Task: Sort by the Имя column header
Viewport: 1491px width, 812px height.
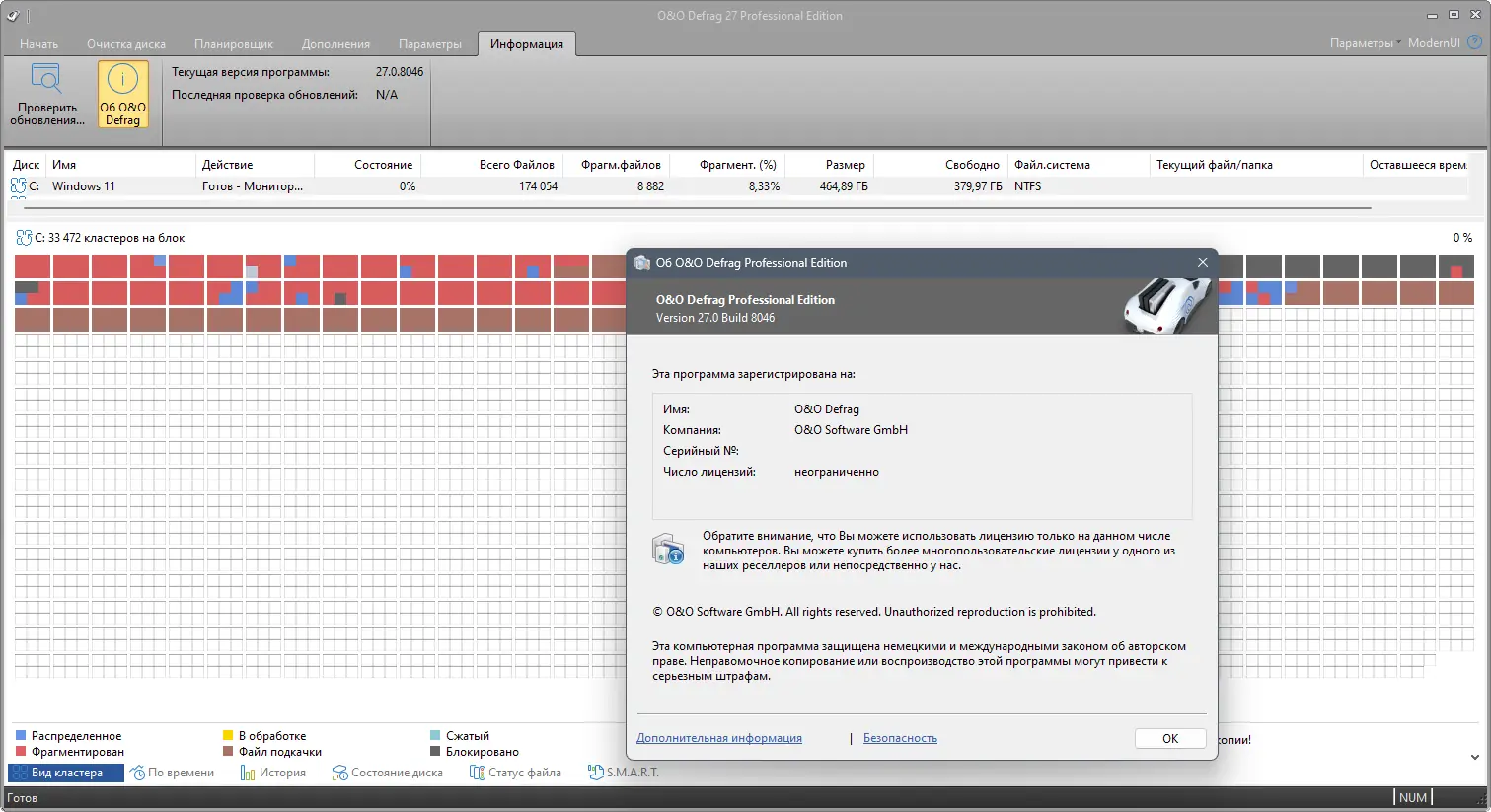Action: point(121,165)
